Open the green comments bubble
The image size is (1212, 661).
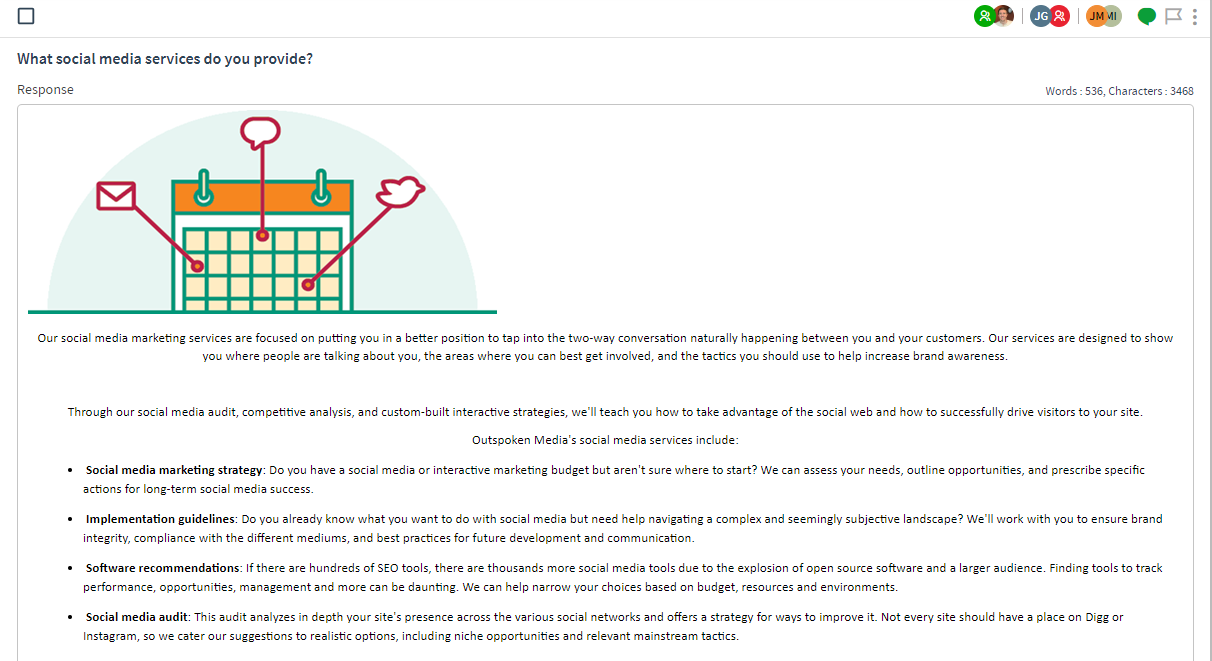[1147, 17]
